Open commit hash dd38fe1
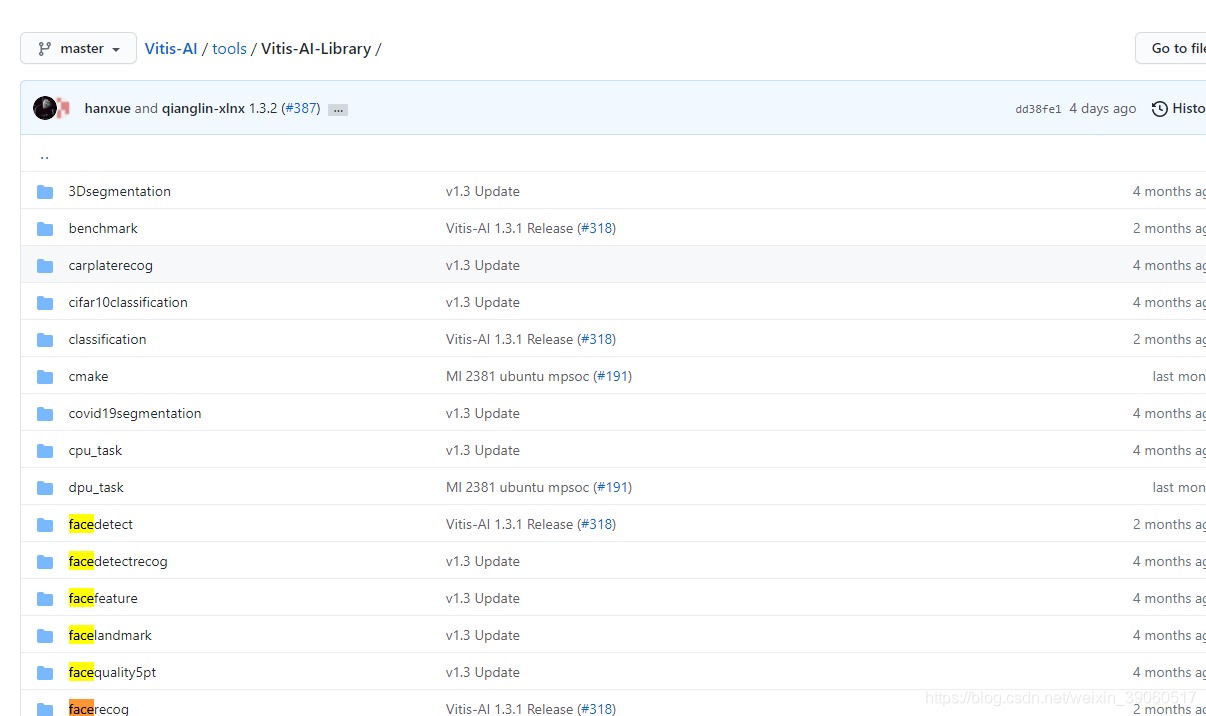The height and width of the screenshot is (716, 1206). click(1038, 109)
